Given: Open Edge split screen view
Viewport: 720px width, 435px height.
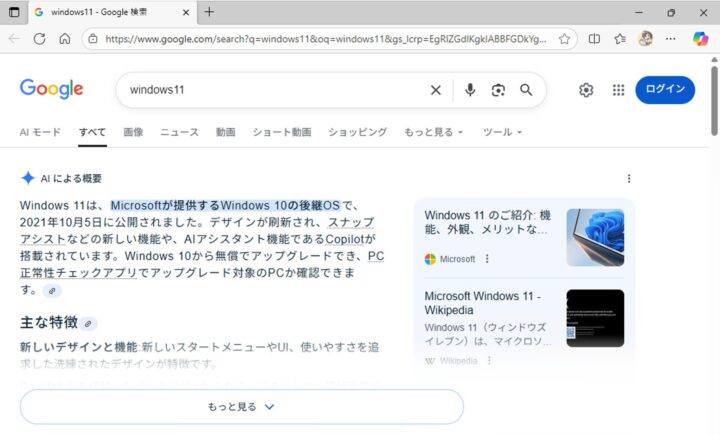Looking at the screenshot, I should [x=594, y=39].
